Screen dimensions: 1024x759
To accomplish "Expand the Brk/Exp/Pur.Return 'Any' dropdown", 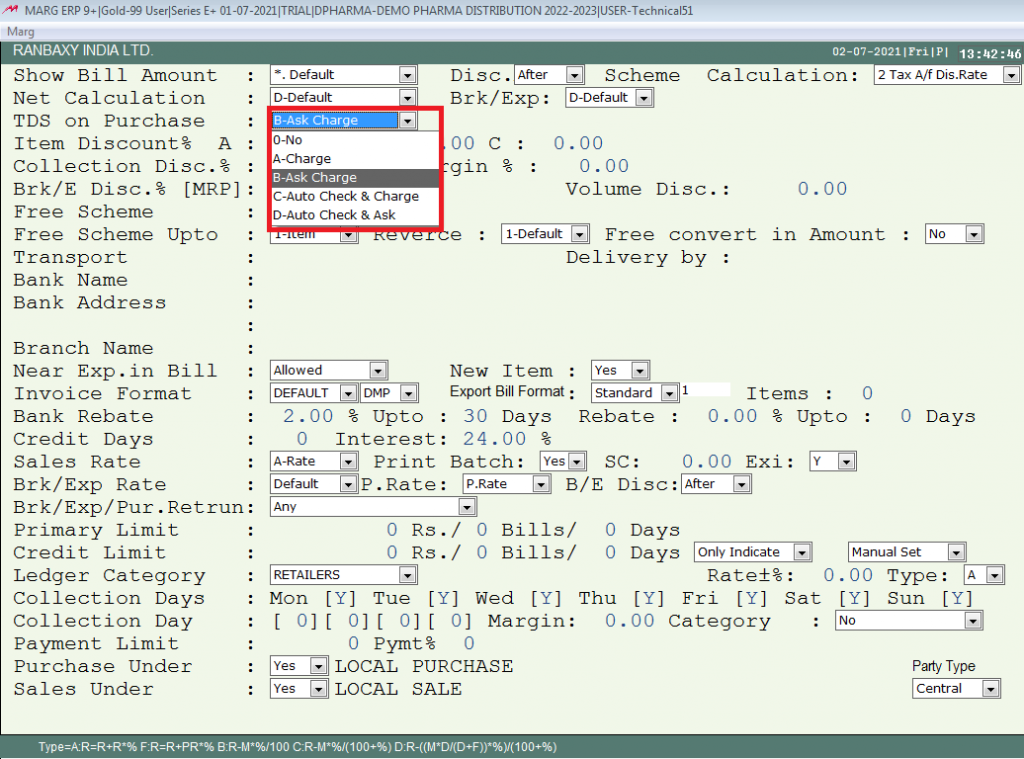I will tap(468, 507).
